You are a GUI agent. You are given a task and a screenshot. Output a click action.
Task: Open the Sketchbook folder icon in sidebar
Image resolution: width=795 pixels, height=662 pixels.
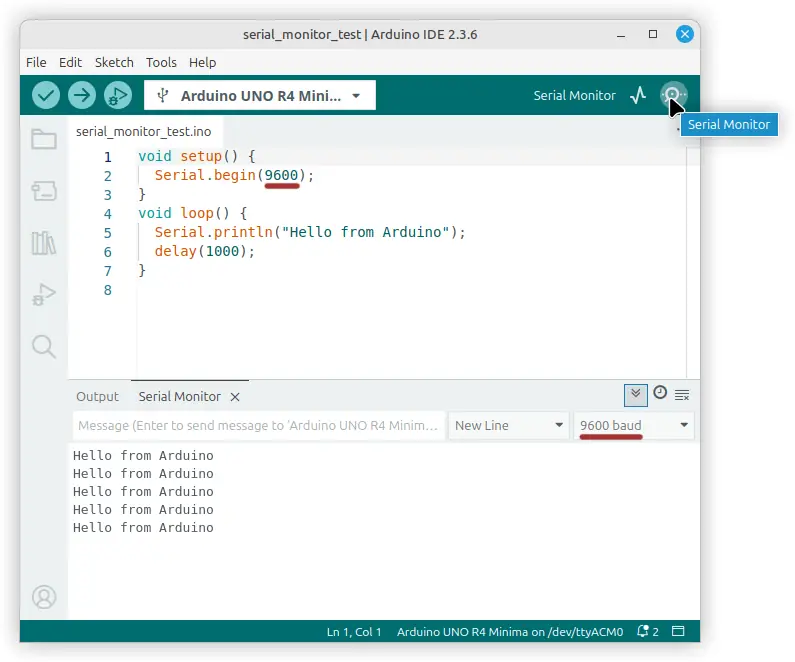click(44, 139)
